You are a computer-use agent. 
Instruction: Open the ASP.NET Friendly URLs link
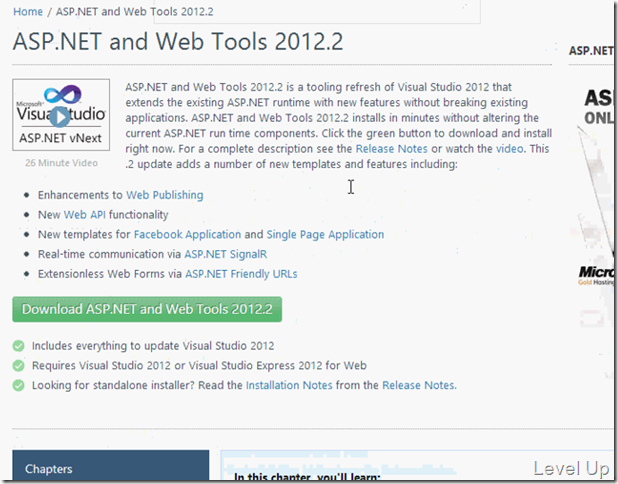click(x=241, y=274)
